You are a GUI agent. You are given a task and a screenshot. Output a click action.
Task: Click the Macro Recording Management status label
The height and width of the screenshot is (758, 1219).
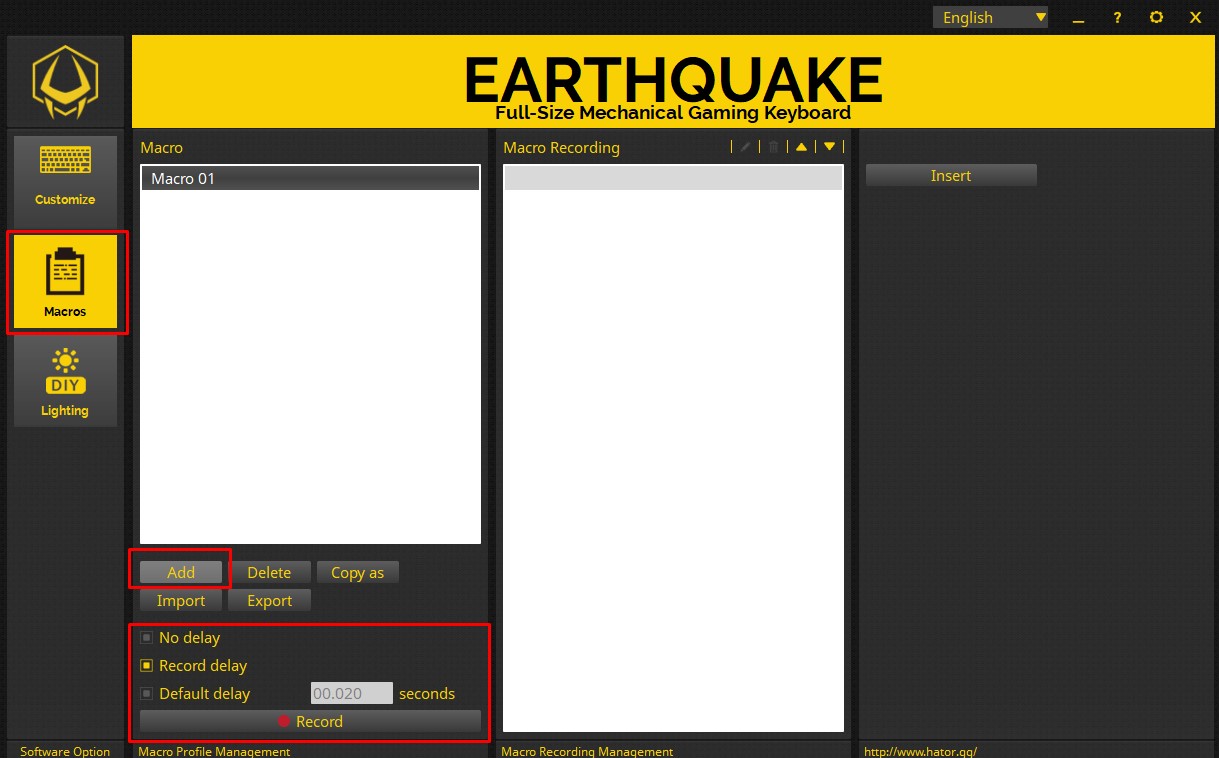pos(587,751)
